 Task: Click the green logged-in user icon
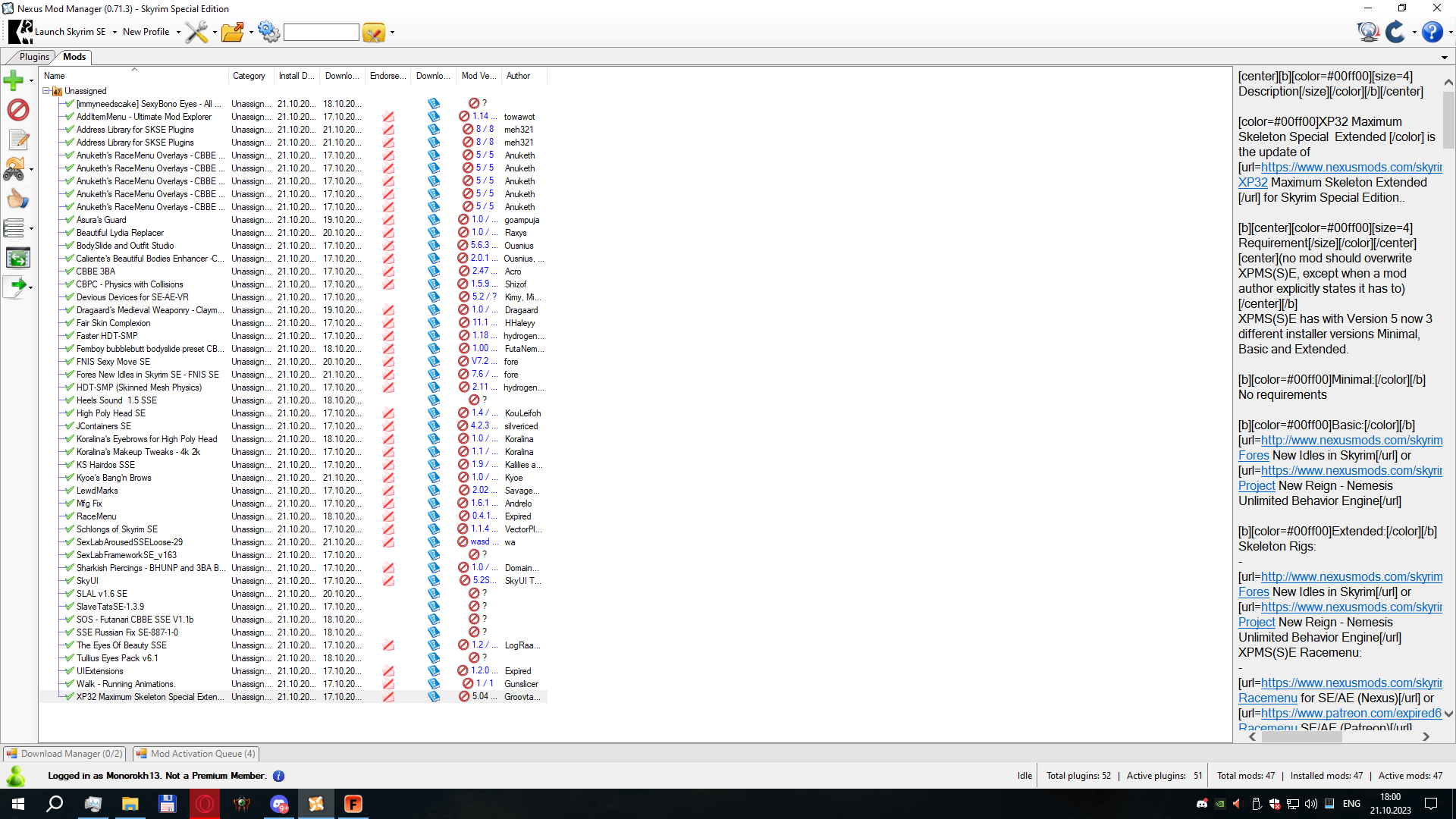tap(16, 776)
